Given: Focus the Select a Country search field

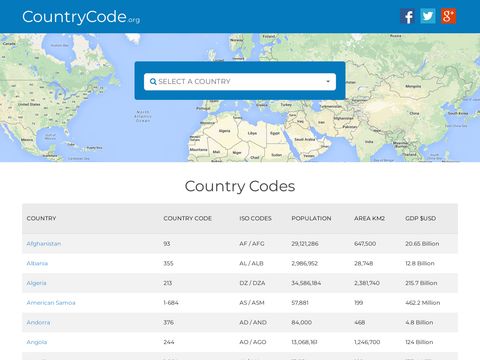Looking at the screenshot, I should click(x=240, y=82).
